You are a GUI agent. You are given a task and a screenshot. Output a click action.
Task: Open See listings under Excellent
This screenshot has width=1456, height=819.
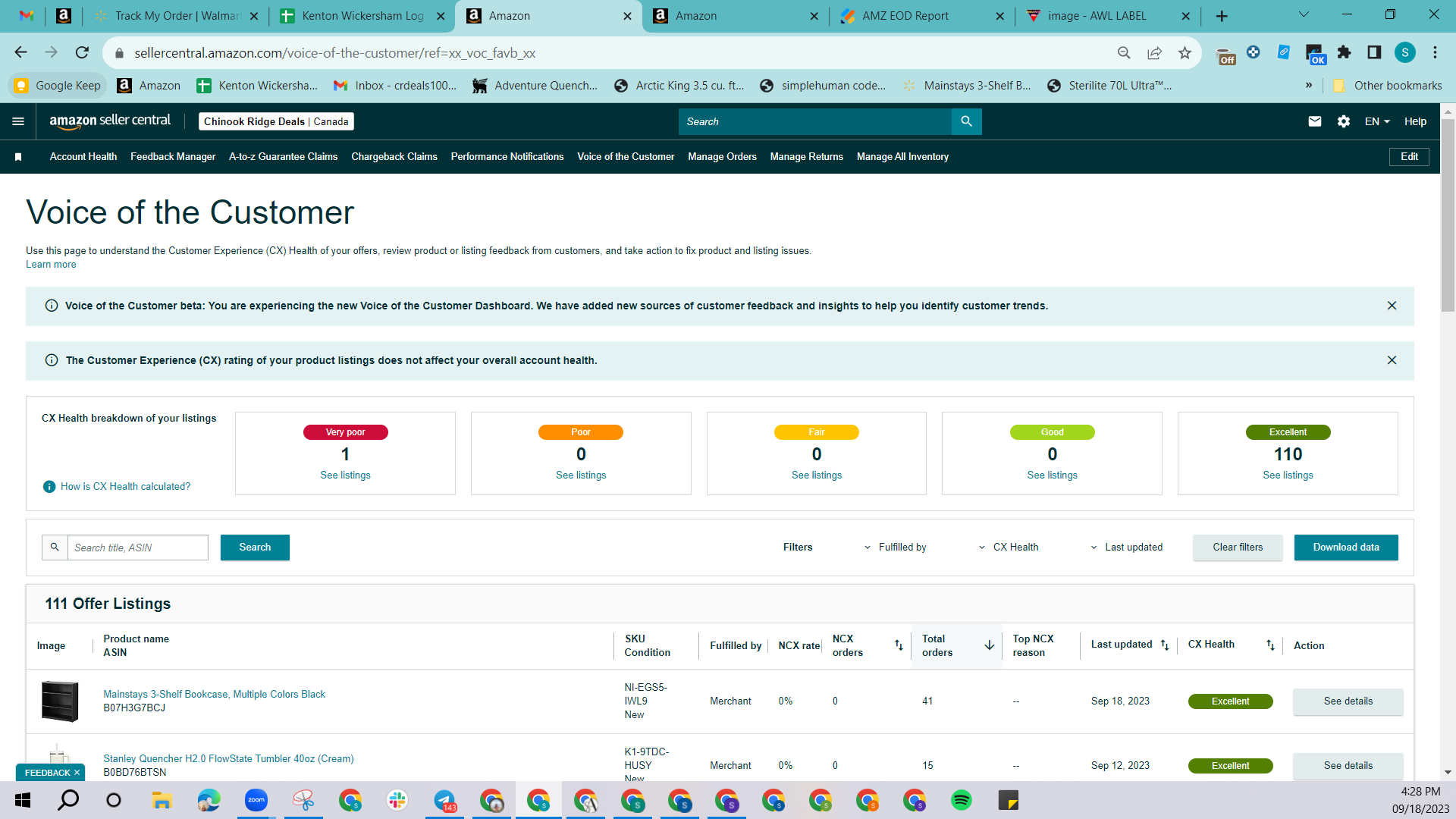click(x=1288, y=475)
